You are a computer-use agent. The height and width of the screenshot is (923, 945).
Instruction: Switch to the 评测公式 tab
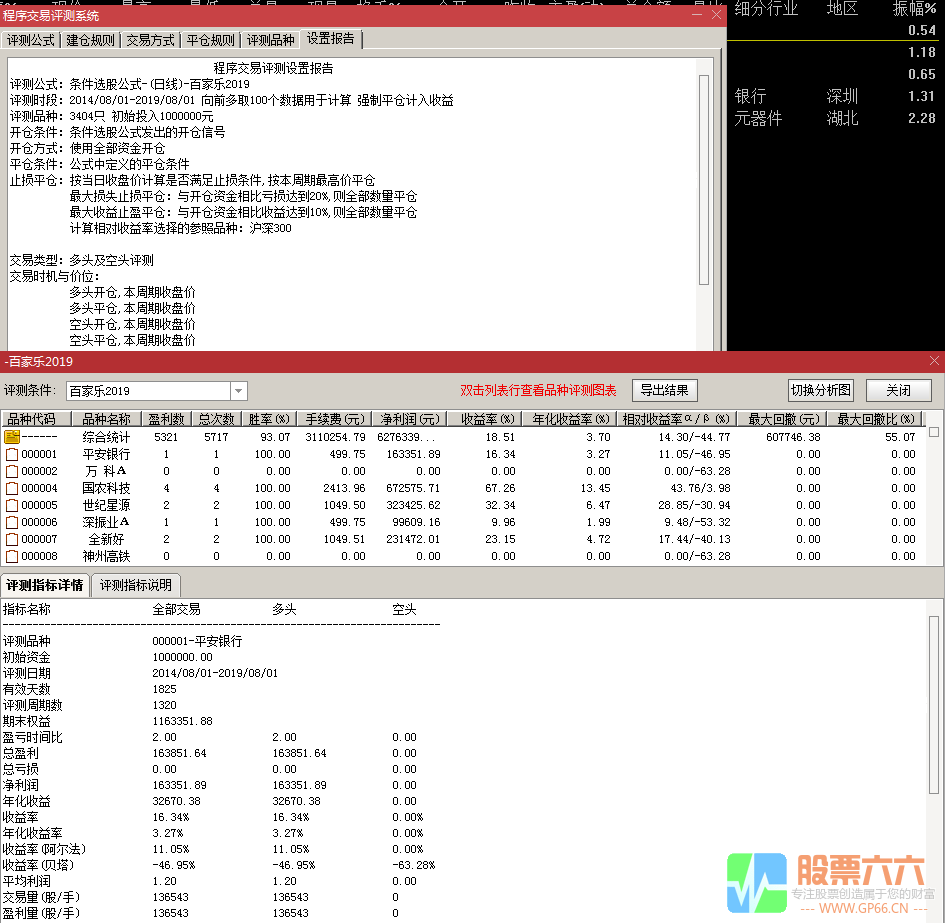click(x=30, y=40)
